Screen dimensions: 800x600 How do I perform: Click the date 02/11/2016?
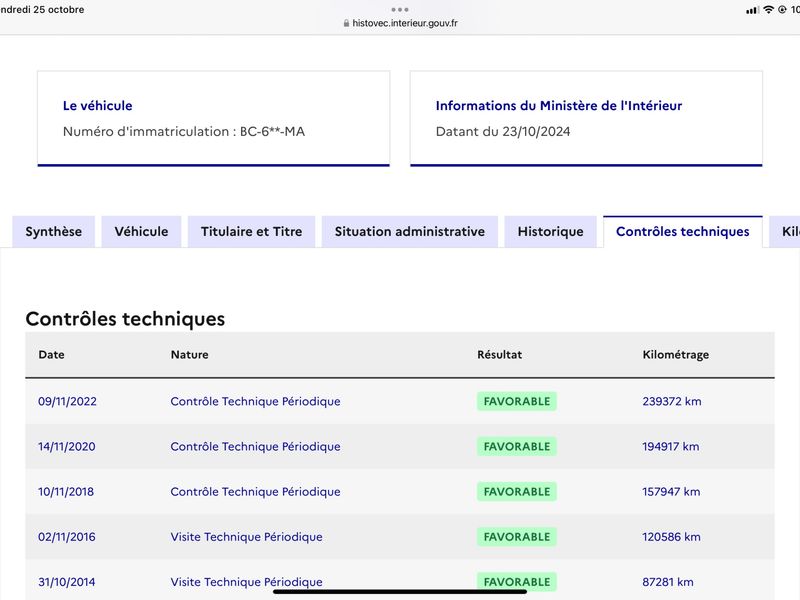coord(66,537)
